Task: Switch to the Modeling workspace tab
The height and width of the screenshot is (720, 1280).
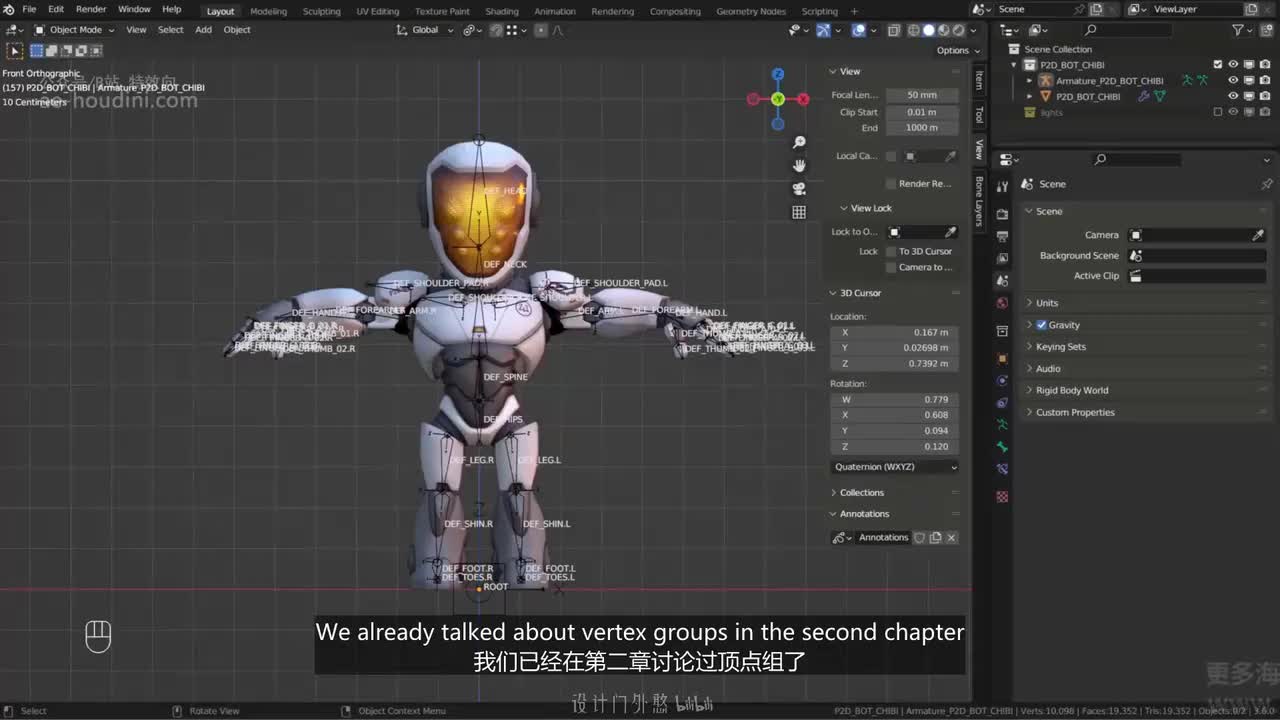Action: pyautogui.click(x=268, y=12)
